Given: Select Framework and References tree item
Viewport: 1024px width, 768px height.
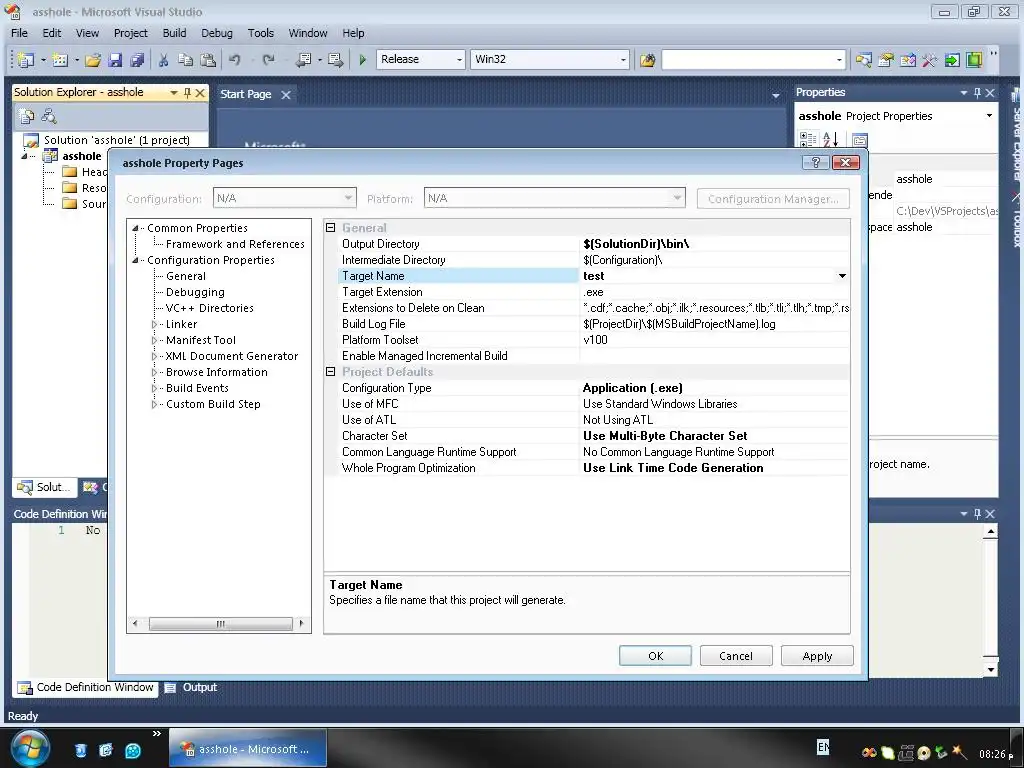Looking at the screenshot, I should pos(235,244).
